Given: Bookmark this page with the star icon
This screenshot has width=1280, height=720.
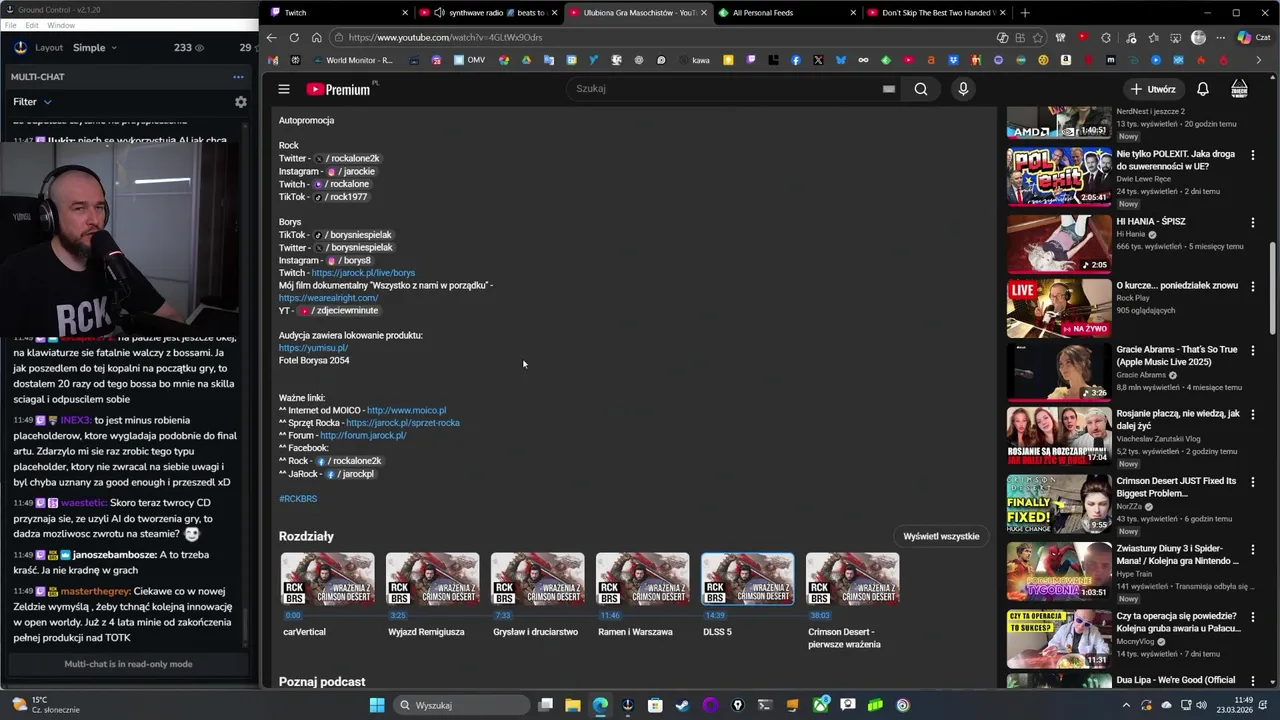Looking at the screenshot, I should click(x=1038, y=38).
